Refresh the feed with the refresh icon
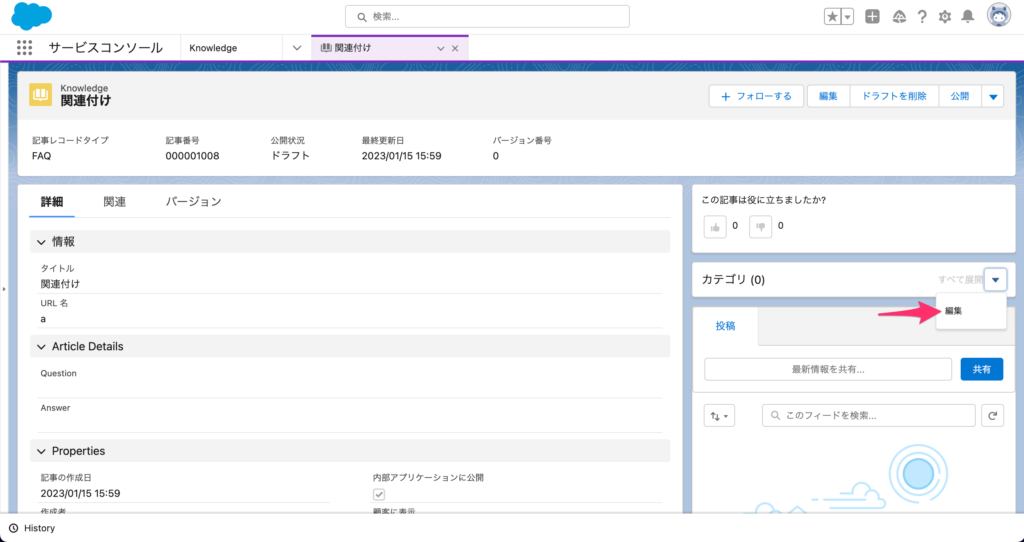Image resolution: width=1024 pixels, height=542 pixels. pyautogui.click(x=992, y=416)
